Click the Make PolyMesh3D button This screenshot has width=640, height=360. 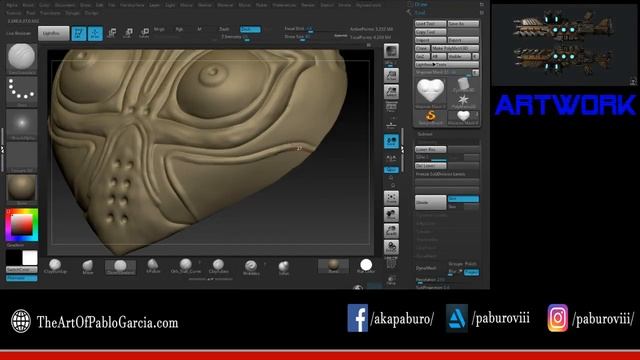tap(455, 49)
